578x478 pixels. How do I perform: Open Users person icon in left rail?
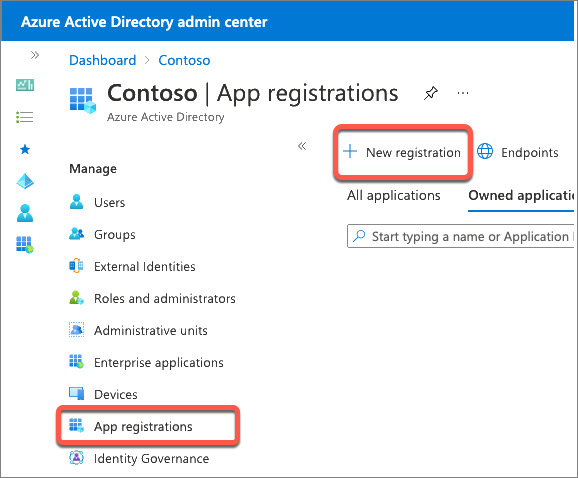25,213
